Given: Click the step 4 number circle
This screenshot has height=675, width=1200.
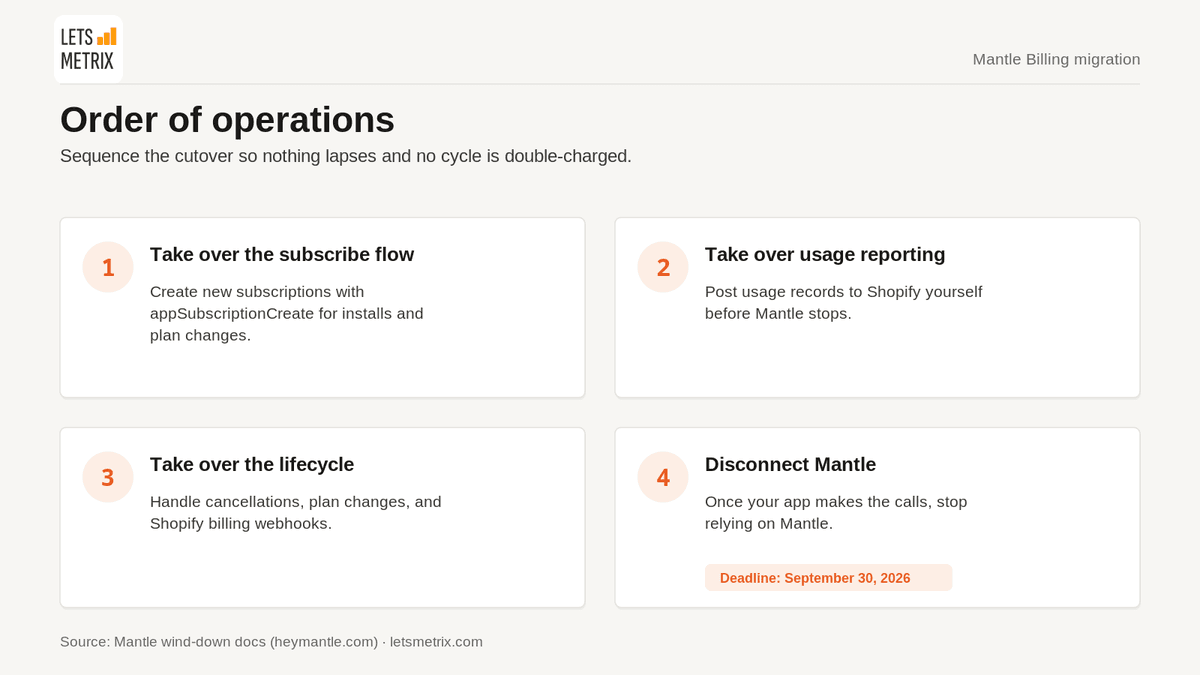Looking at the screenshot, I should [663, 477].
